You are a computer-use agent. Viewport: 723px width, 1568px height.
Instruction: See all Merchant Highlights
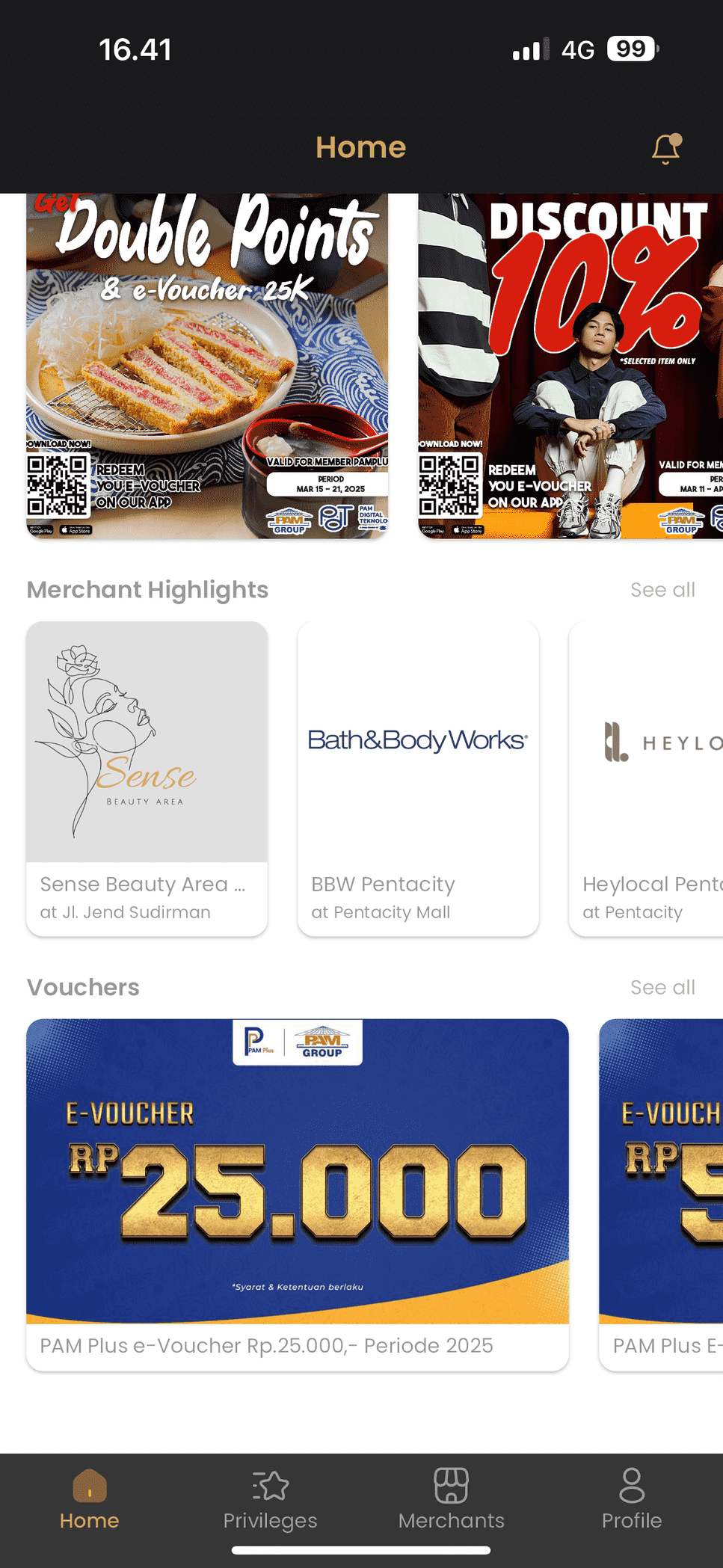click(x=662, y=590)
